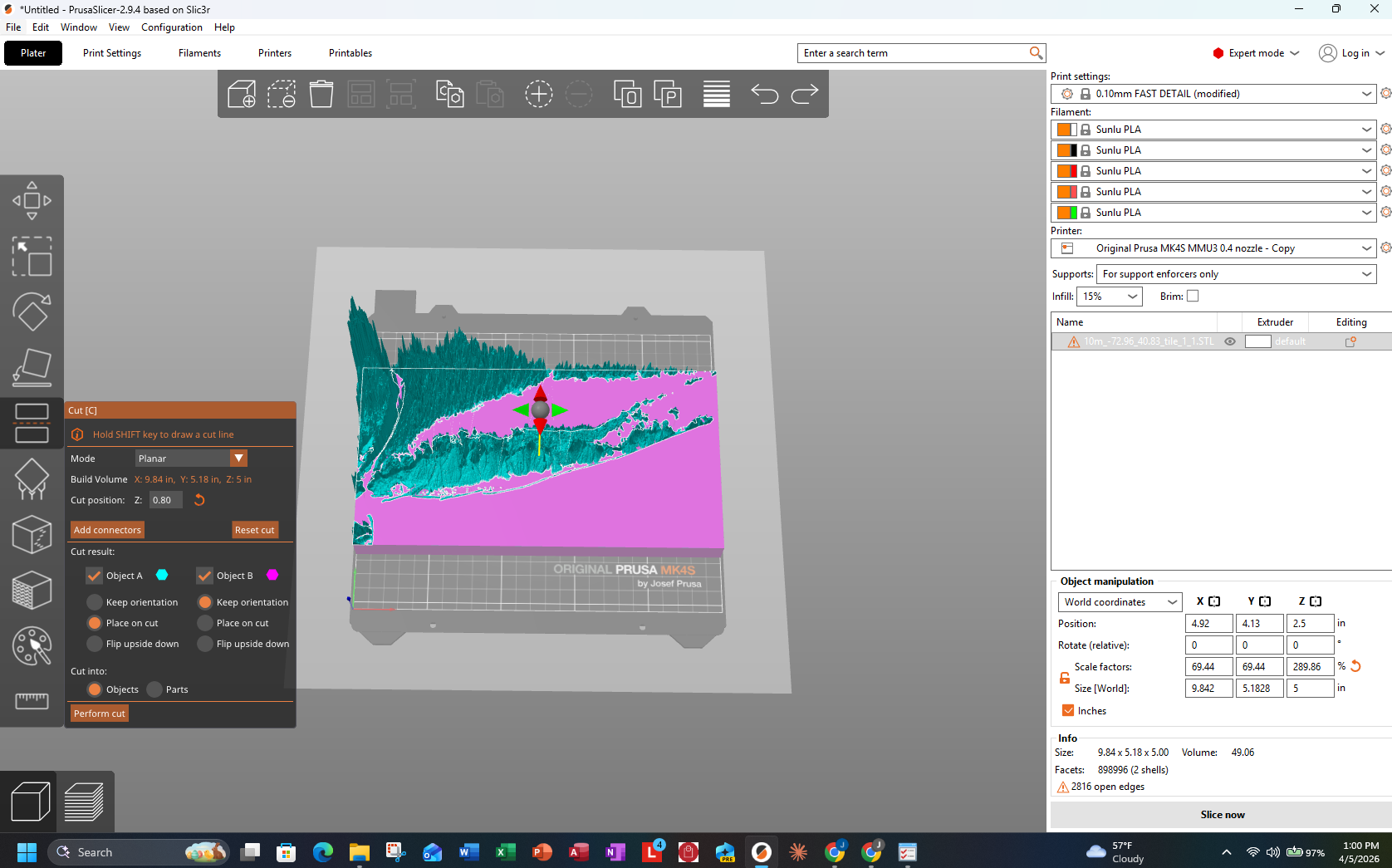
Task: Click the Log in button
Action: tap(1351, 53)
